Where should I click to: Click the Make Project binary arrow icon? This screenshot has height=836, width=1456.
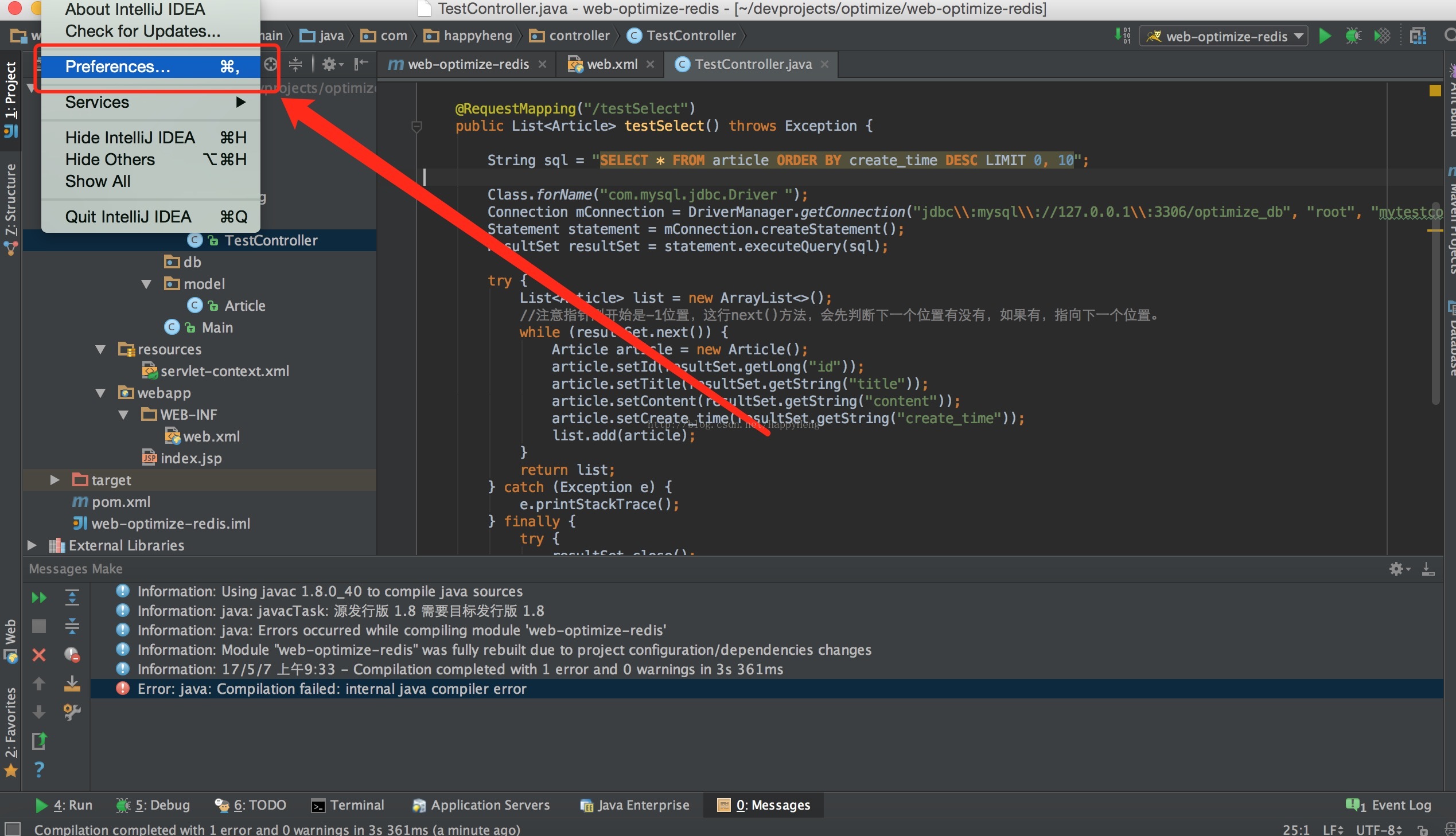point(1123,36)
